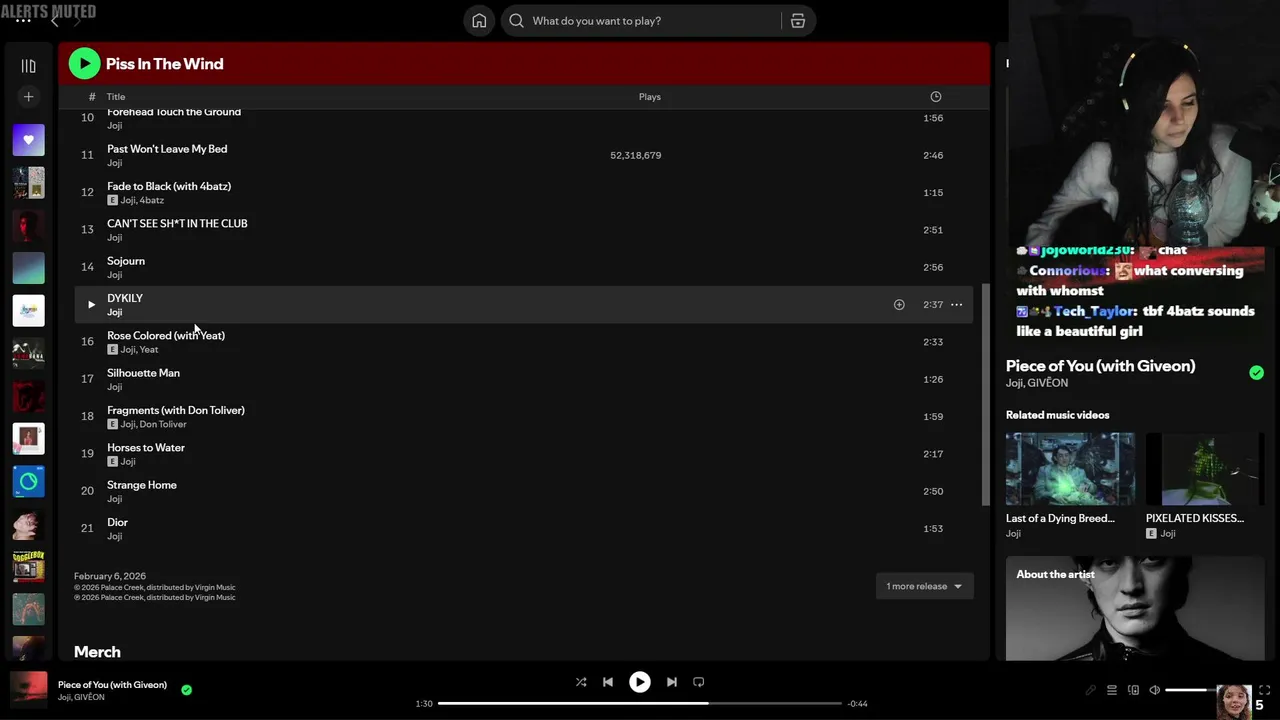Open the three-dots app menu at top left

point(23,20)
